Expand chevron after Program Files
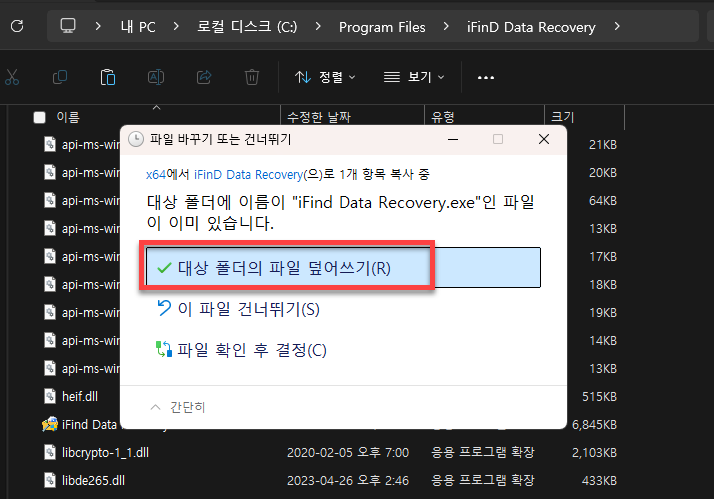Screen dimensions: 714x499 coord(446,26)
